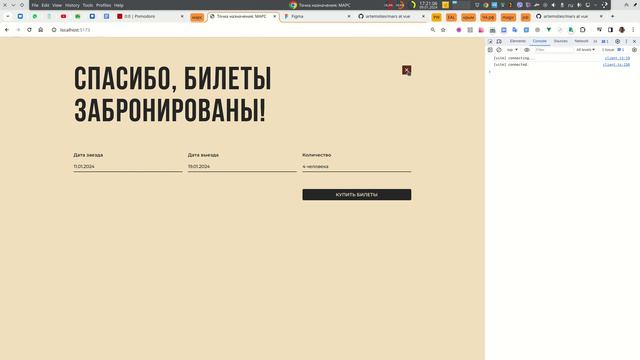Go back with the browser back arrow
Screen dimensions: 640x360
7,30
